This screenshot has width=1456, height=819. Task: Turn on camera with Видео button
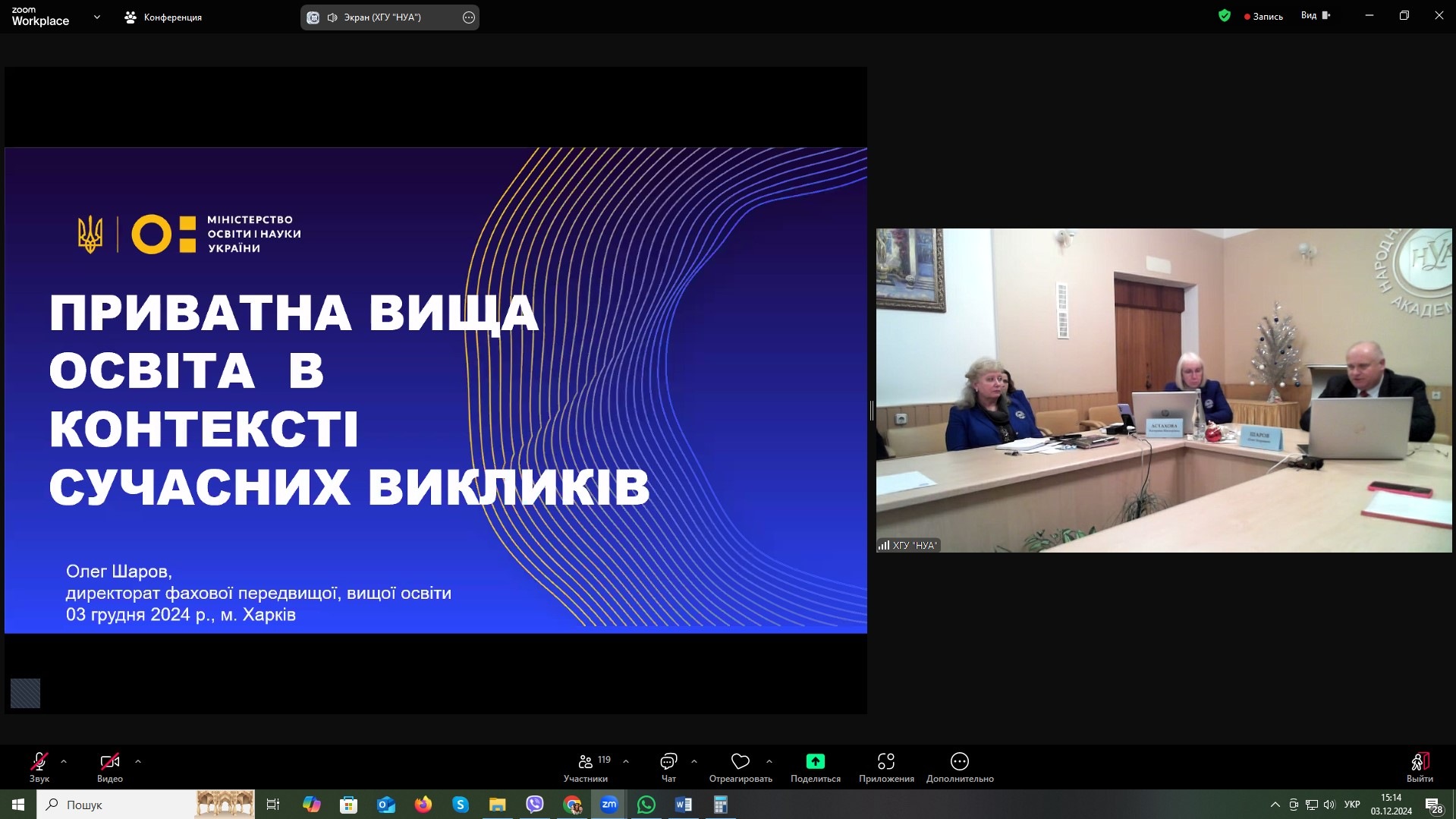coord(110,766)
